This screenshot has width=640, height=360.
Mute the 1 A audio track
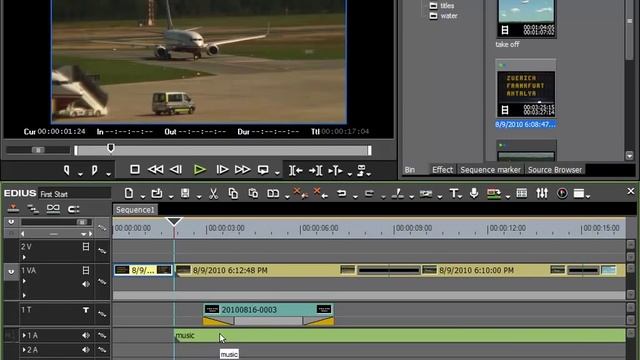[x=86, y=336]
